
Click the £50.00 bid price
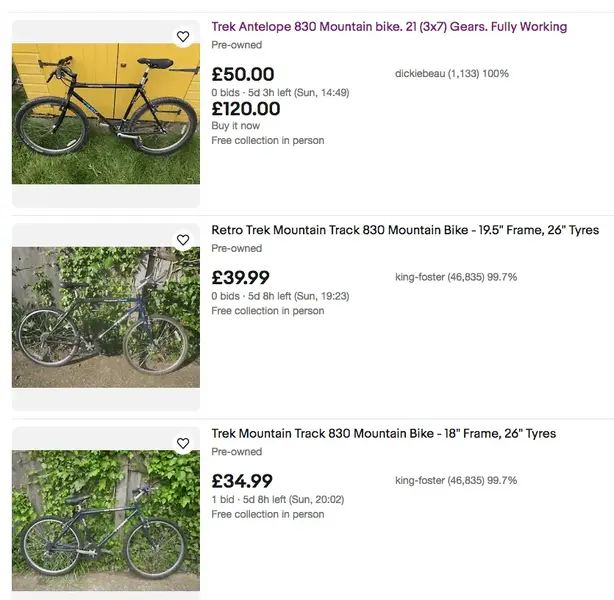pos(243,74)
